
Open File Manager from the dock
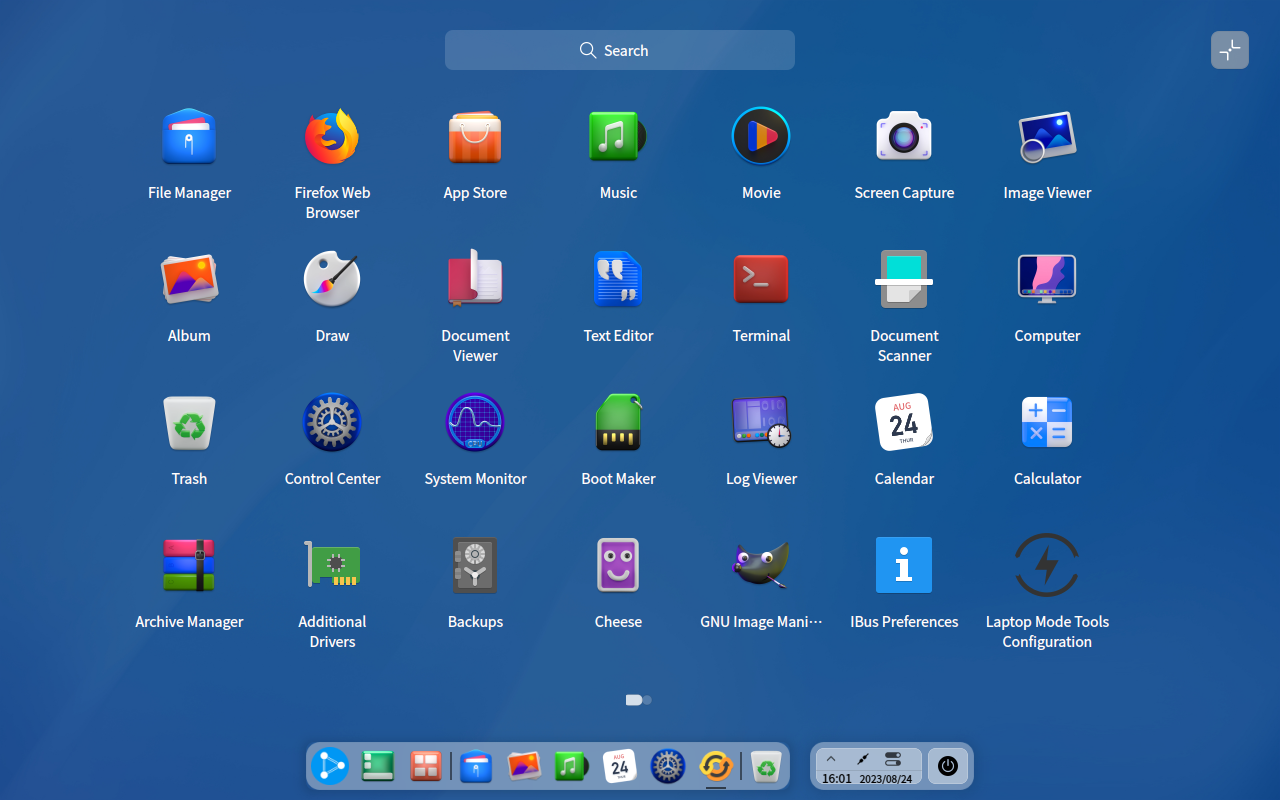(x=476, y=766)
